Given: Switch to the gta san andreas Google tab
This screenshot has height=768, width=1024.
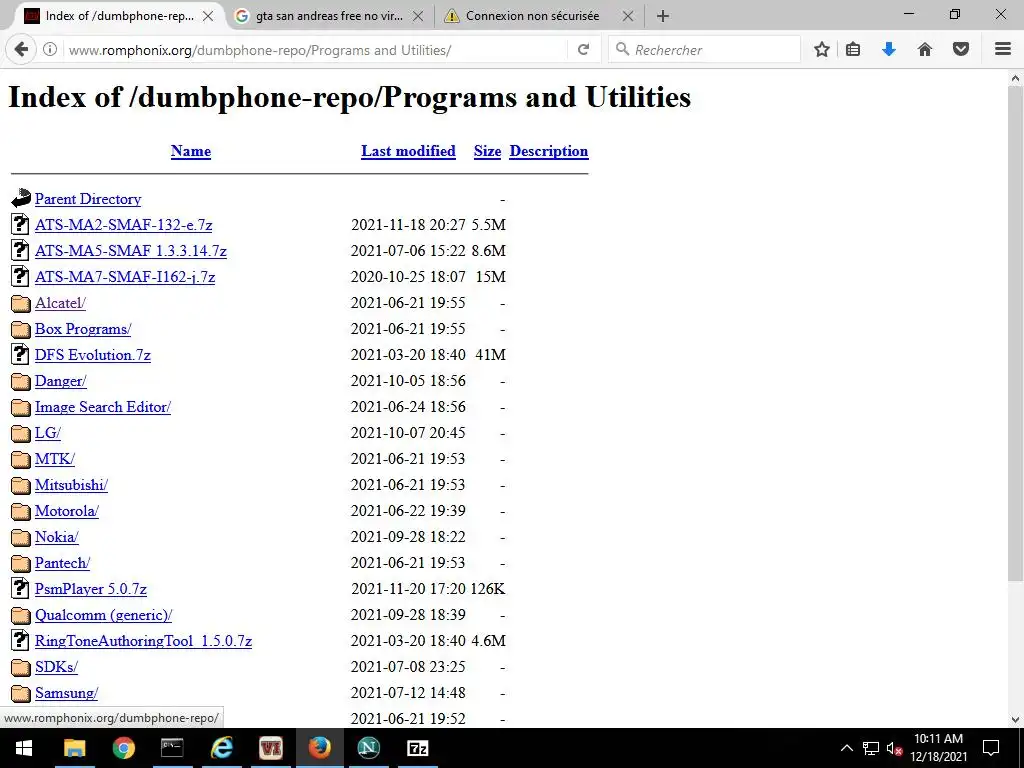Looking at the screenshot, I should point(328,16).
